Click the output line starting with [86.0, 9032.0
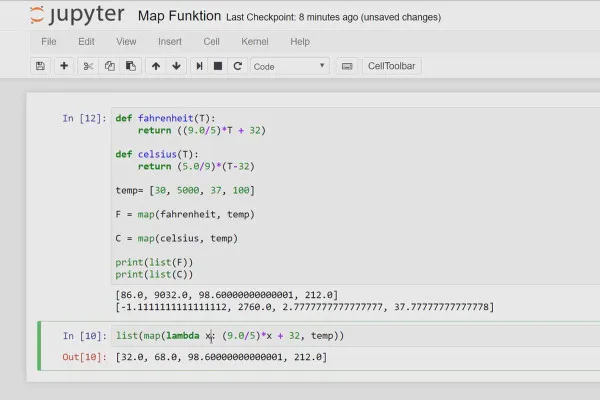Screen dimensions: 600x400 (x=227, y=295)
